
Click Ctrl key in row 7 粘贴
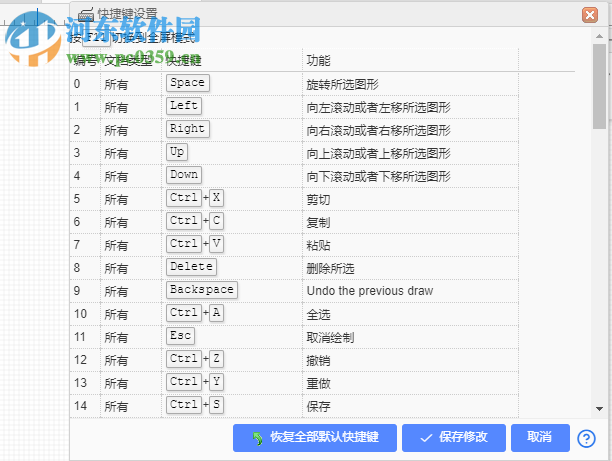pyautogui.click(x=184, y=244)
